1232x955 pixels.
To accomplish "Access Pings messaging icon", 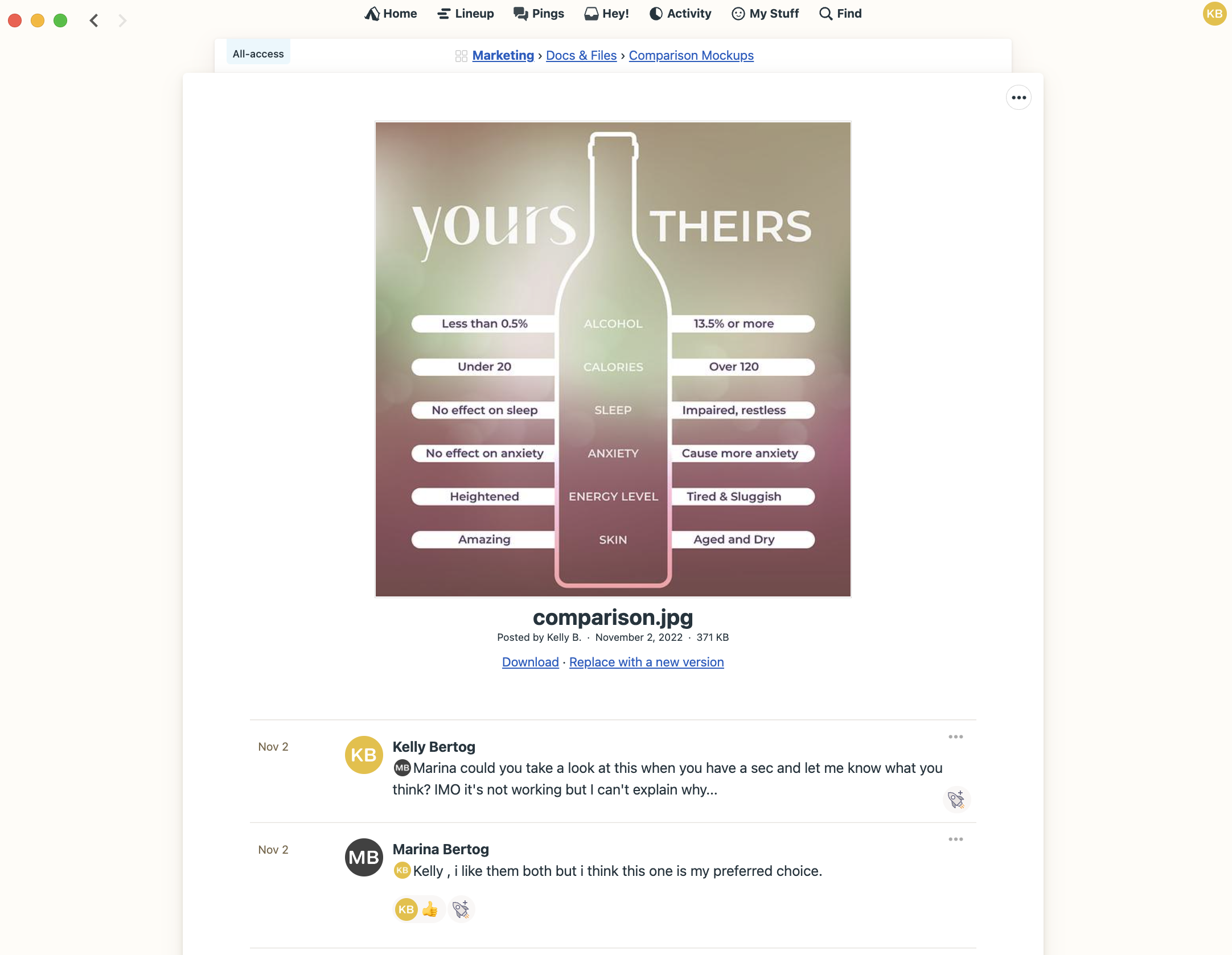I will click(x=519, y=13).
